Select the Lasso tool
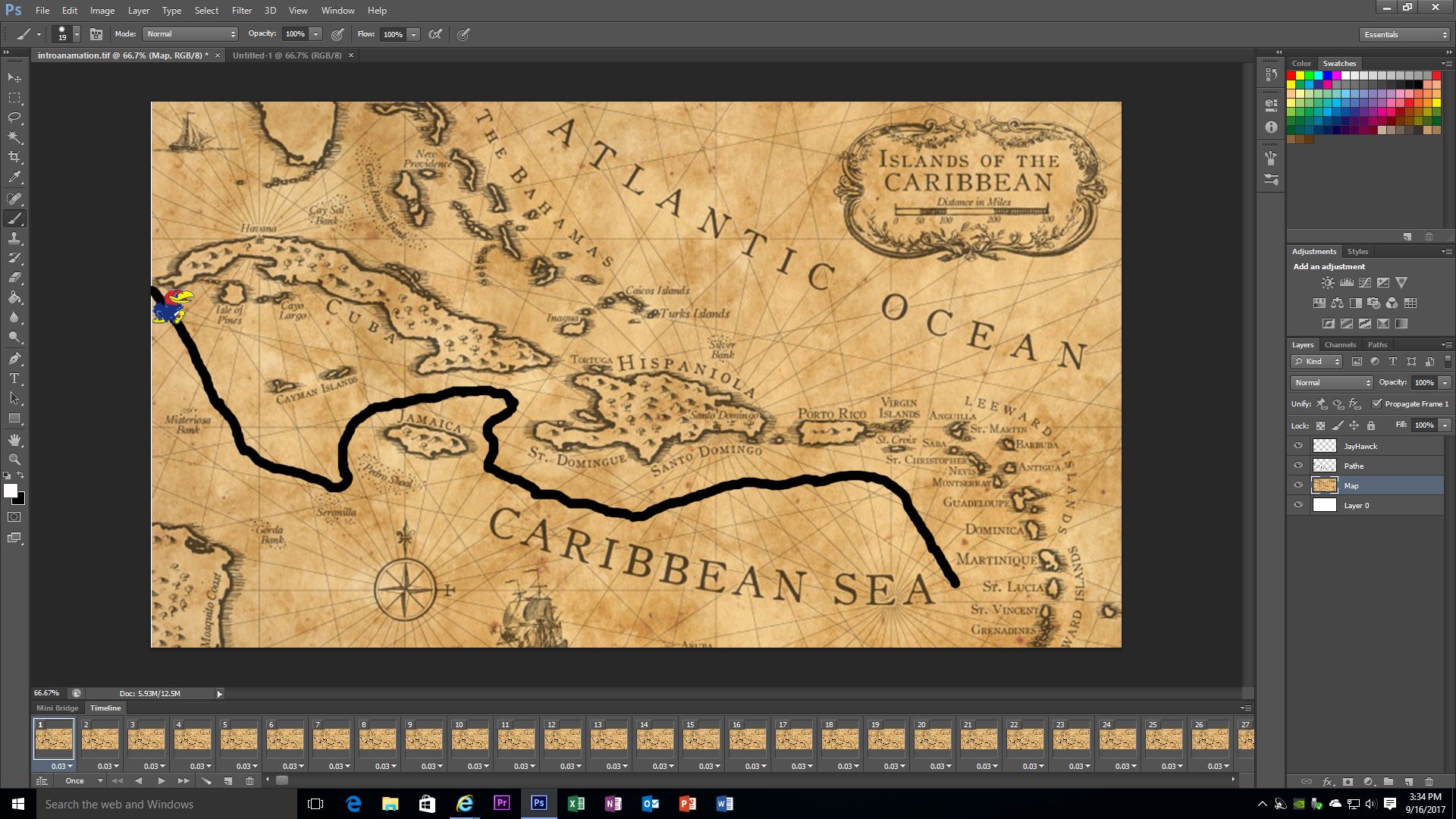This screenshot has width=1456, height=819. coord(14,118)
